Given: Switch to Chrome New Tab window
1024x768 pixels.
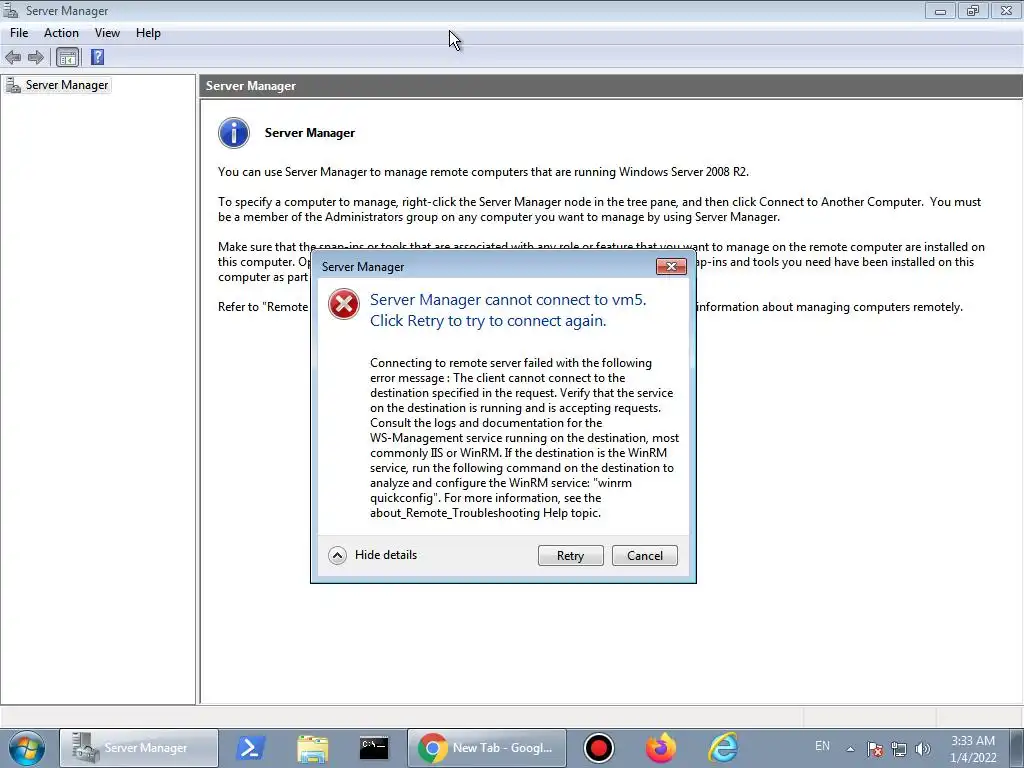Looking at the screenshot, I should coord(487,748).
